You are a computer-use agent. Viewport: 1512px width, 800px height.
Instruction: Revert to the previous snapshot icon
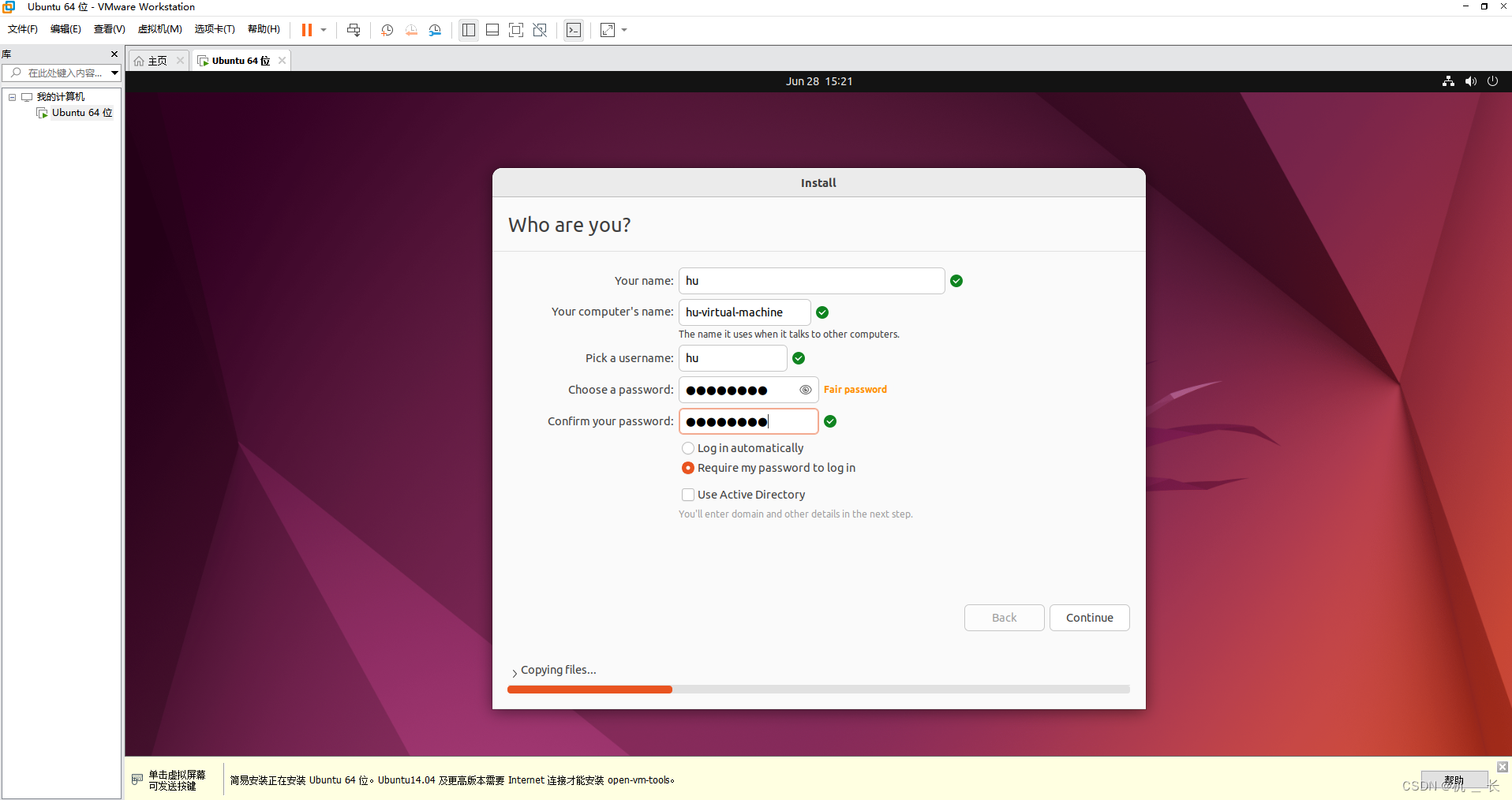pos(411,30)
